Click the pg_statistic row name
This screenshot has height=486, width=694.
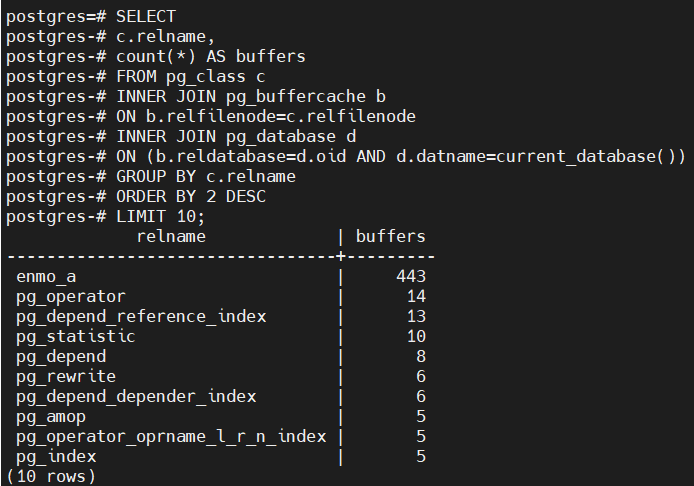[76, 336]
